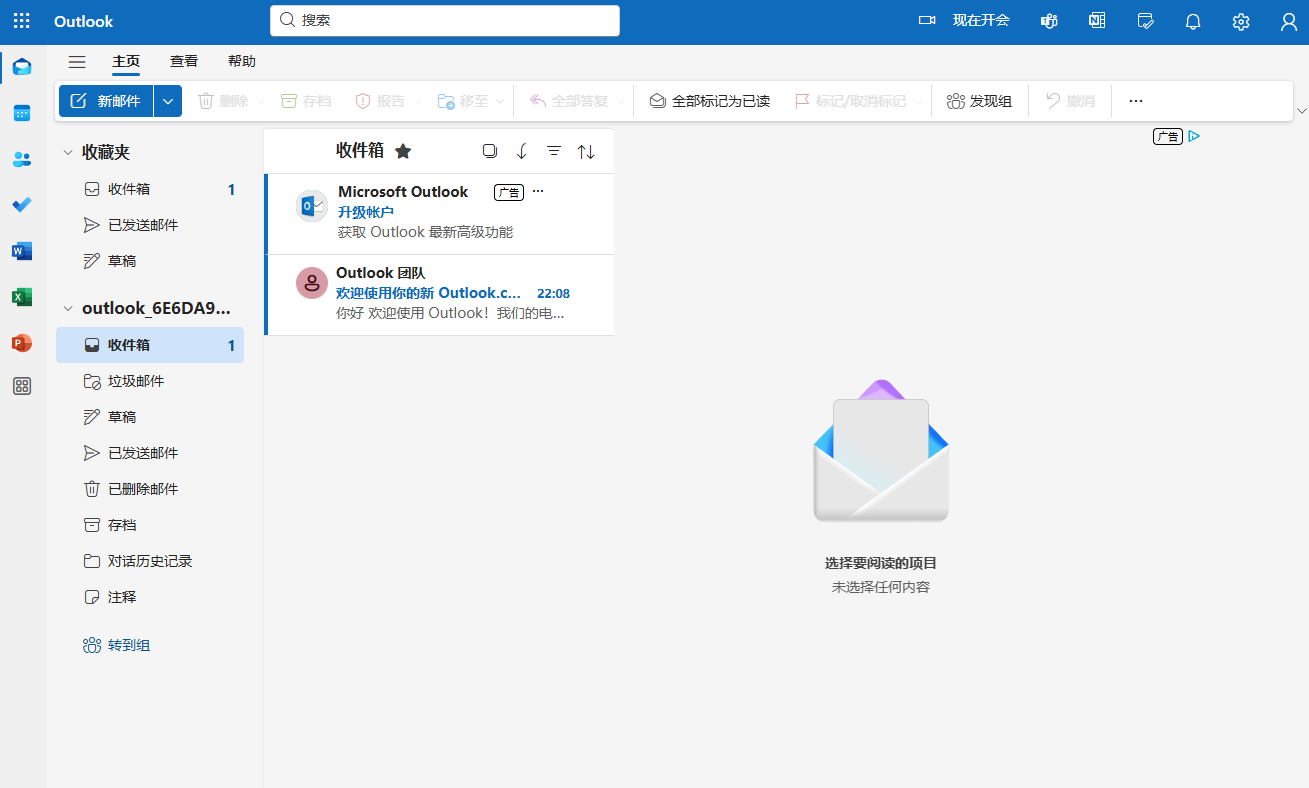
Task: Open the settings gear icon
Action: [x=1241, y=21]
